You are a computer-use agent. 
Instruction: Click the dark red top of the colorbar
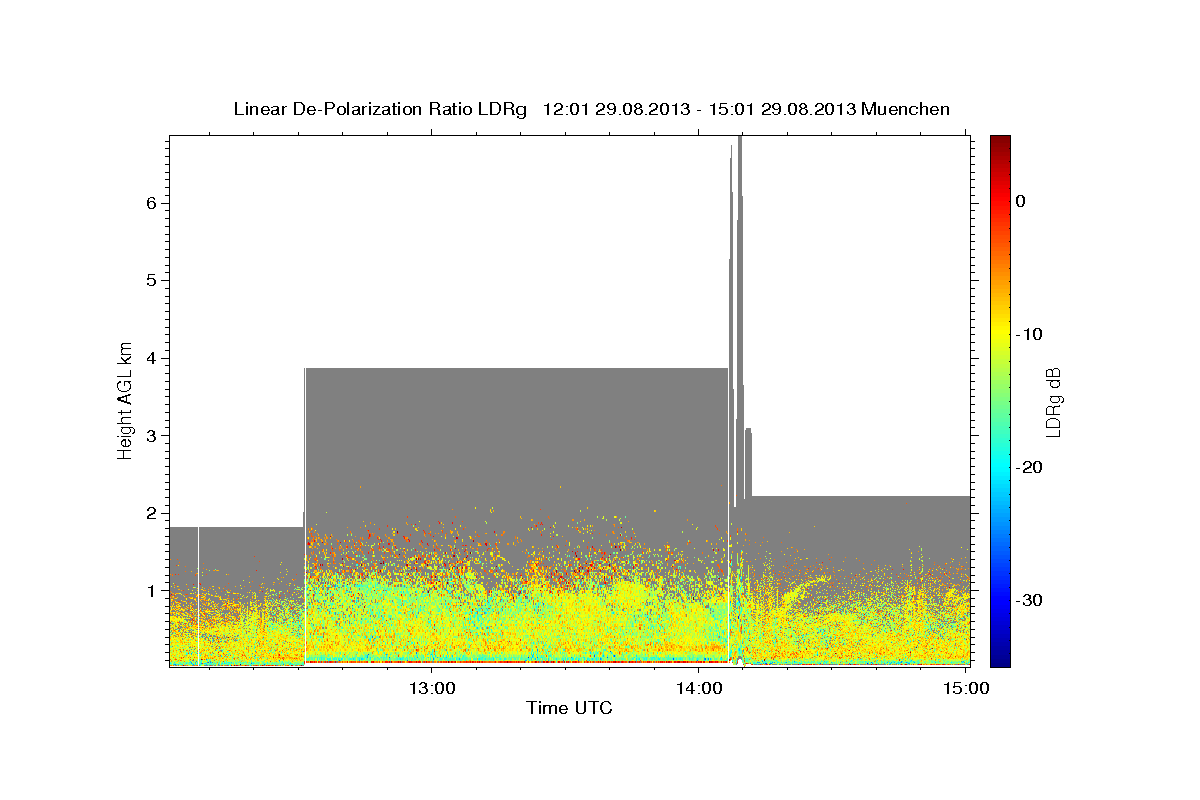(x=1000, y=146)
